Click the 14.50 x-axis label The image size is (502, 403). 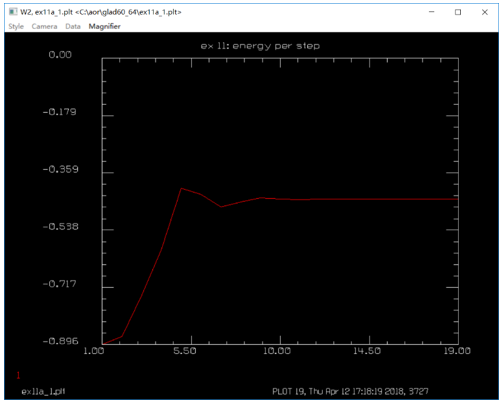pos(367,351)
